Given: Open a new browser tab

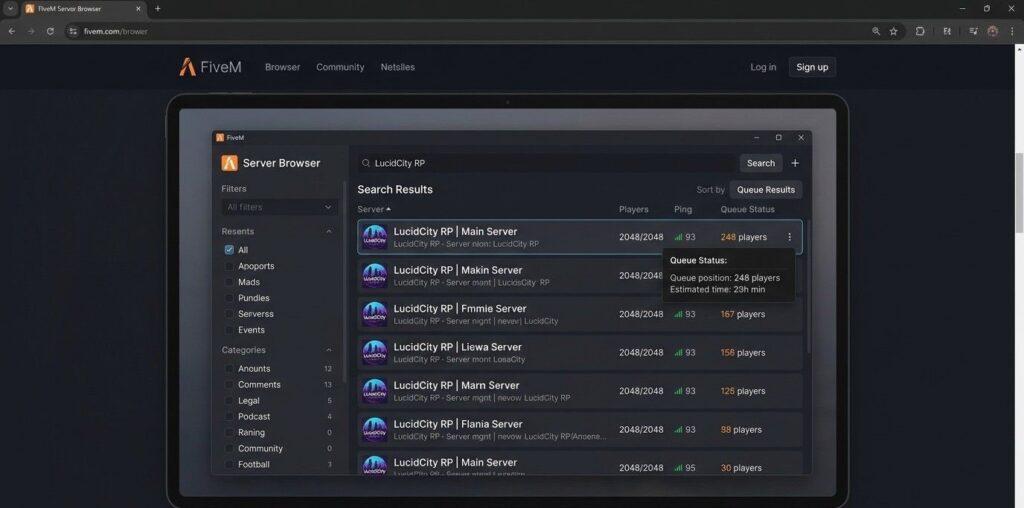Looking at the screenshot, I should [x=157, y=8].
